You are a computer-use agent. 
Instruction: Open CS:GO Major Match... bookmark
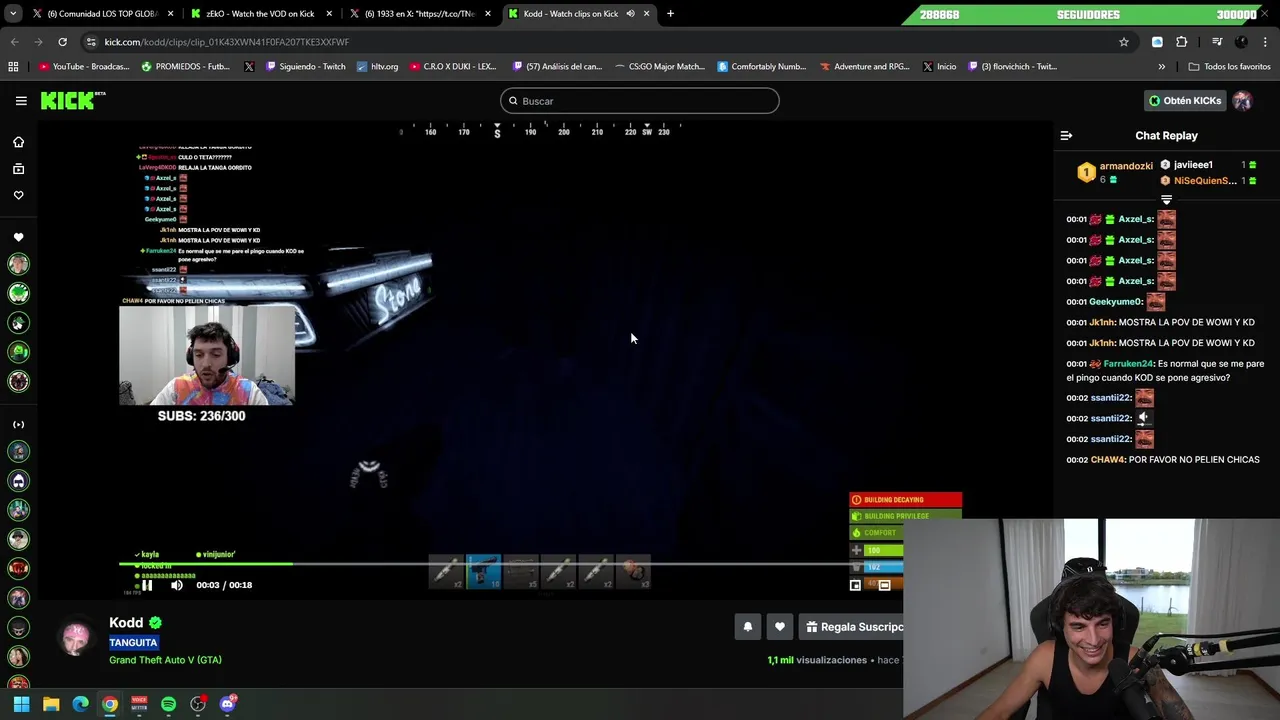click(x=660, y=67)
